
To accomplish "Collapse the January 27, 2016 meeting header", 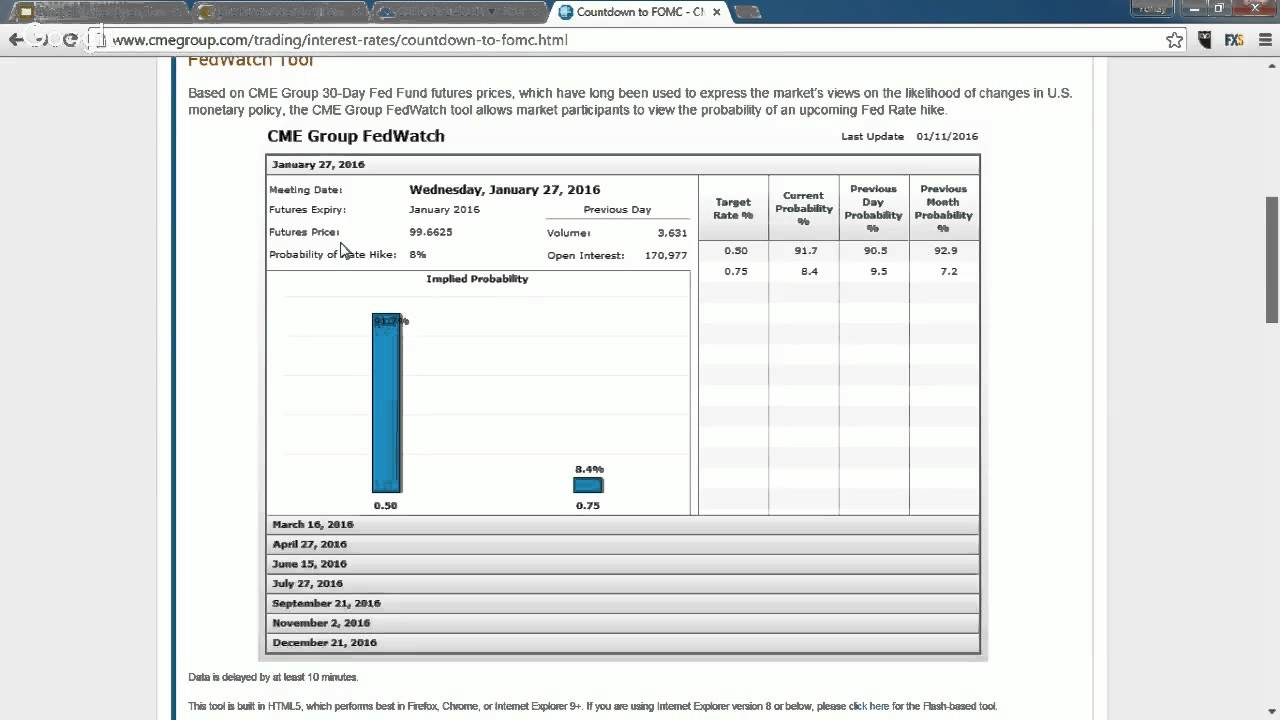I will click(622, 164).
